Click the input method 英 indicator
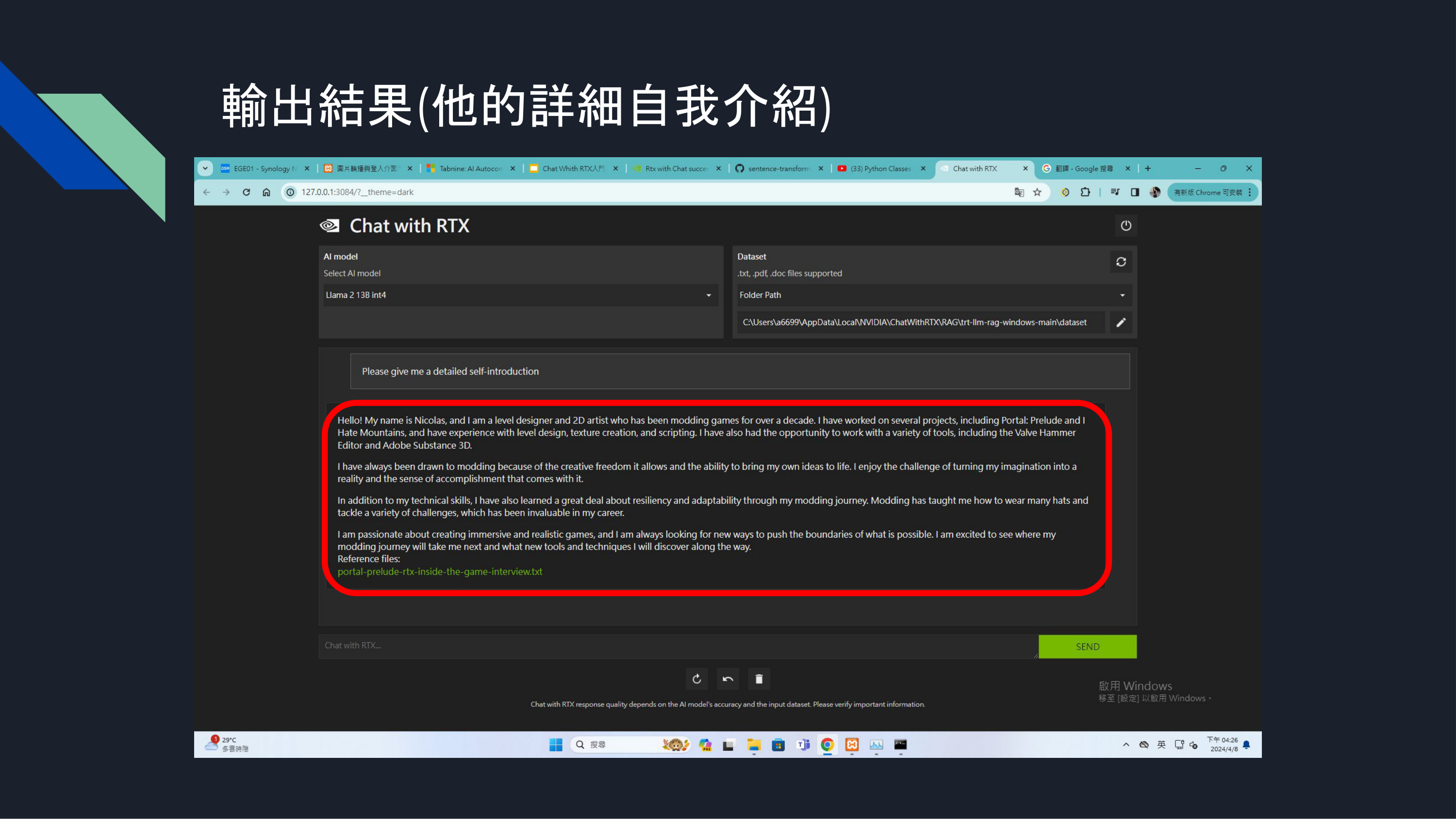Viewport: 1456px width, 819px height. [1161, 745]
